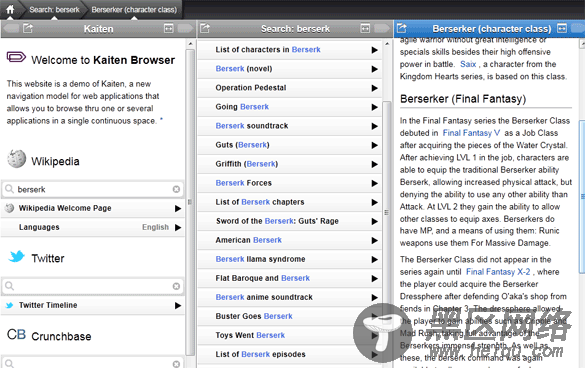Viewport: 585px width, 368px height.
Task: Open List of Berserk episodes result
Action: point(290,354)
